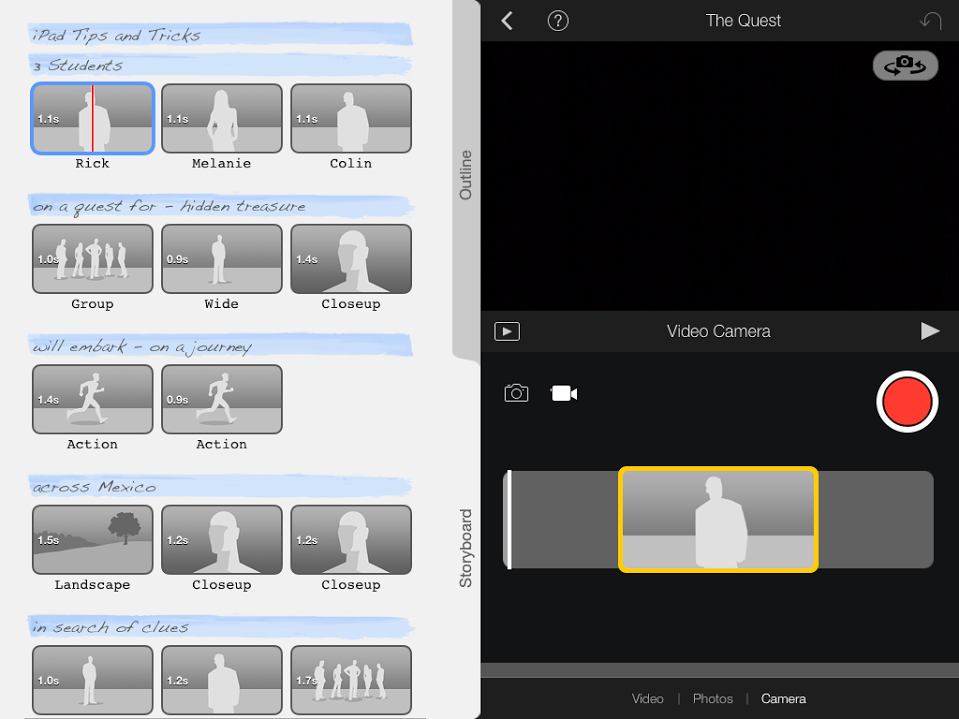The width and height of the screenshot is (959, 719).
Task: Edit the 'across Mexico' title text
Action: pyautogui.click(x=95, y=487)
